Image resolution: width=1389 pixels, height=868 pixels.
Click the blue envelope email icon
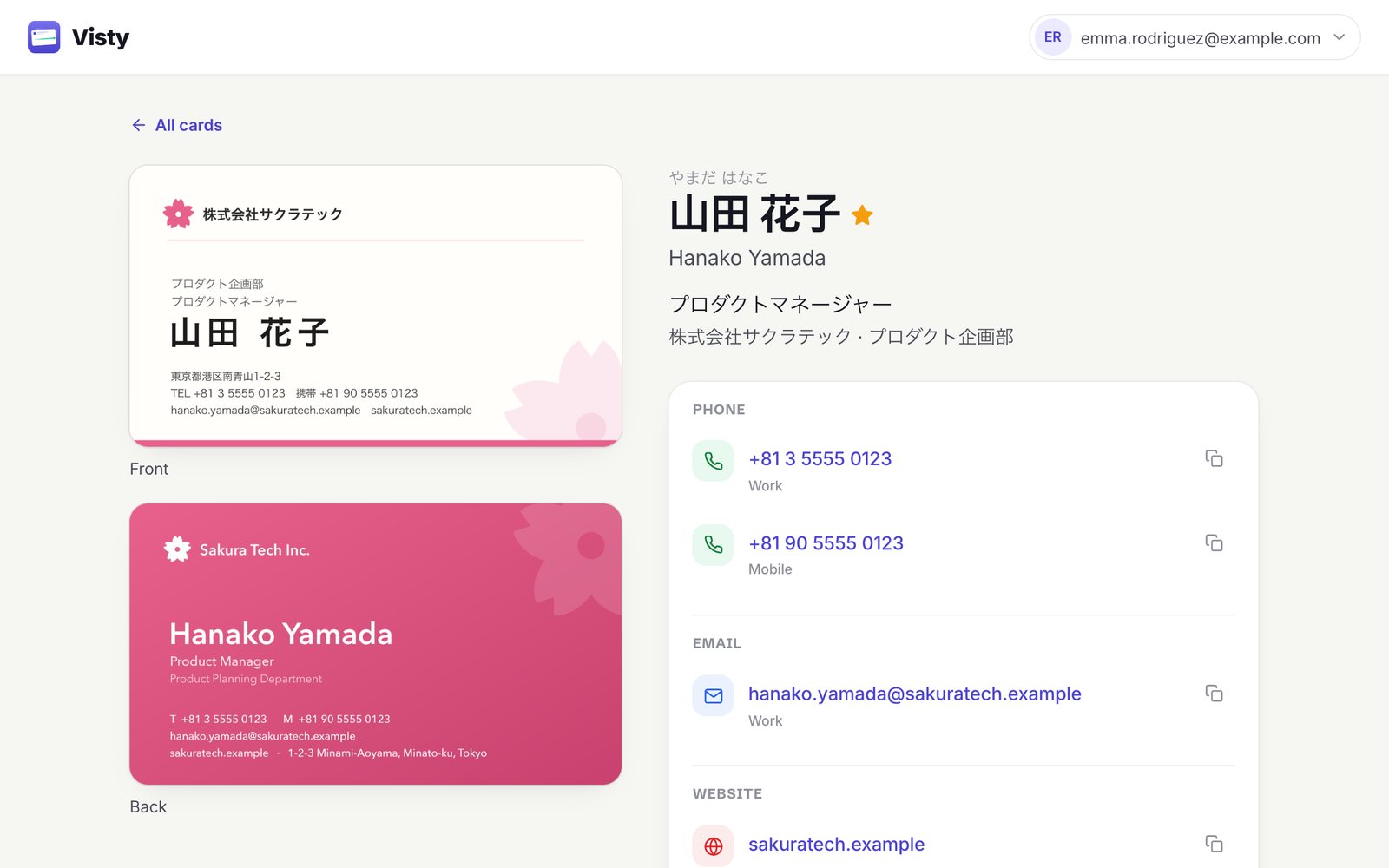tap(714, 695)
